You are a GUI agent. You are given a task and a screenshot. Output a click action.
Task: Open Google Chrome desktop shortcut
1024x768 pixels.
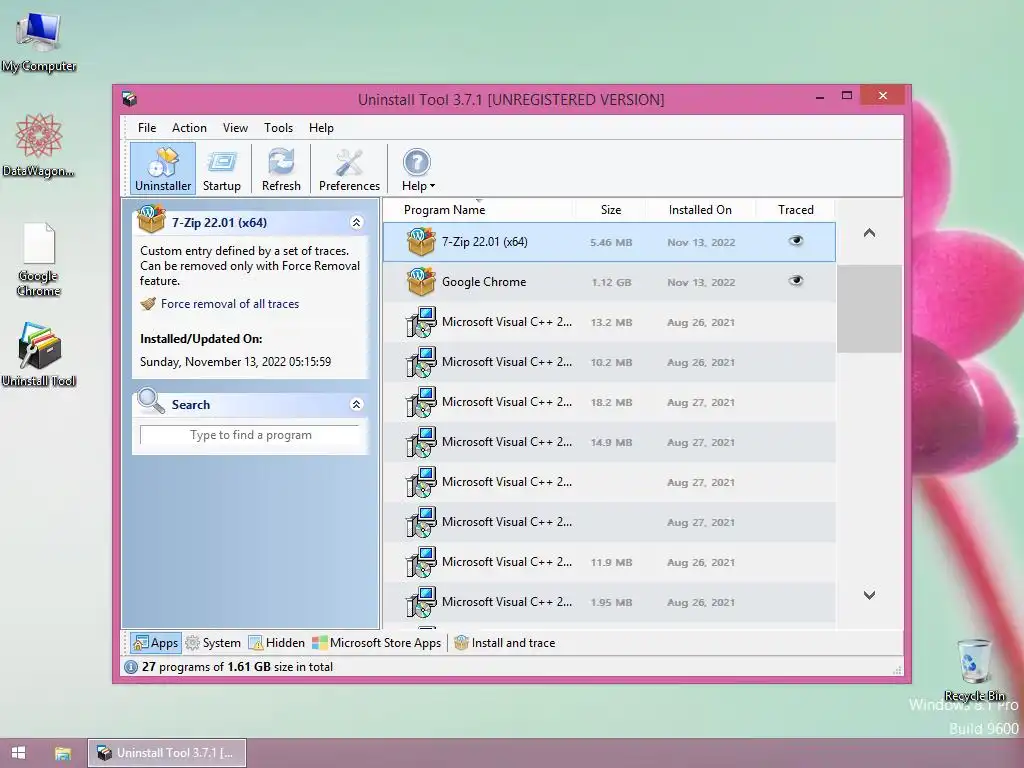[39, 260]
